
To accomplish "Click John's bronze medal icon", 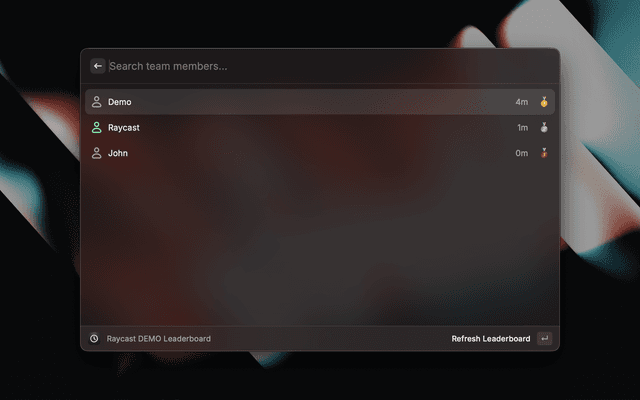I will point(544,153).
